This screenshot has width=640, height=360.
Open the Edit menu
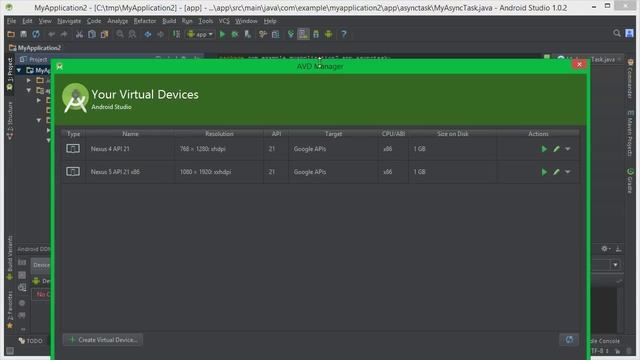pos(27,21)
